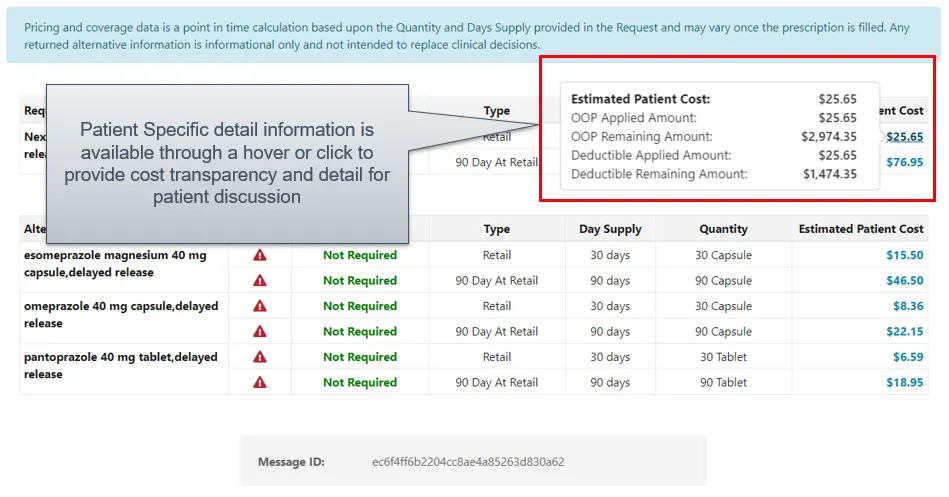Screen dimensions: 949x497
Task: Open the $25.65 requested drug cost link
Action: point(905,137)
